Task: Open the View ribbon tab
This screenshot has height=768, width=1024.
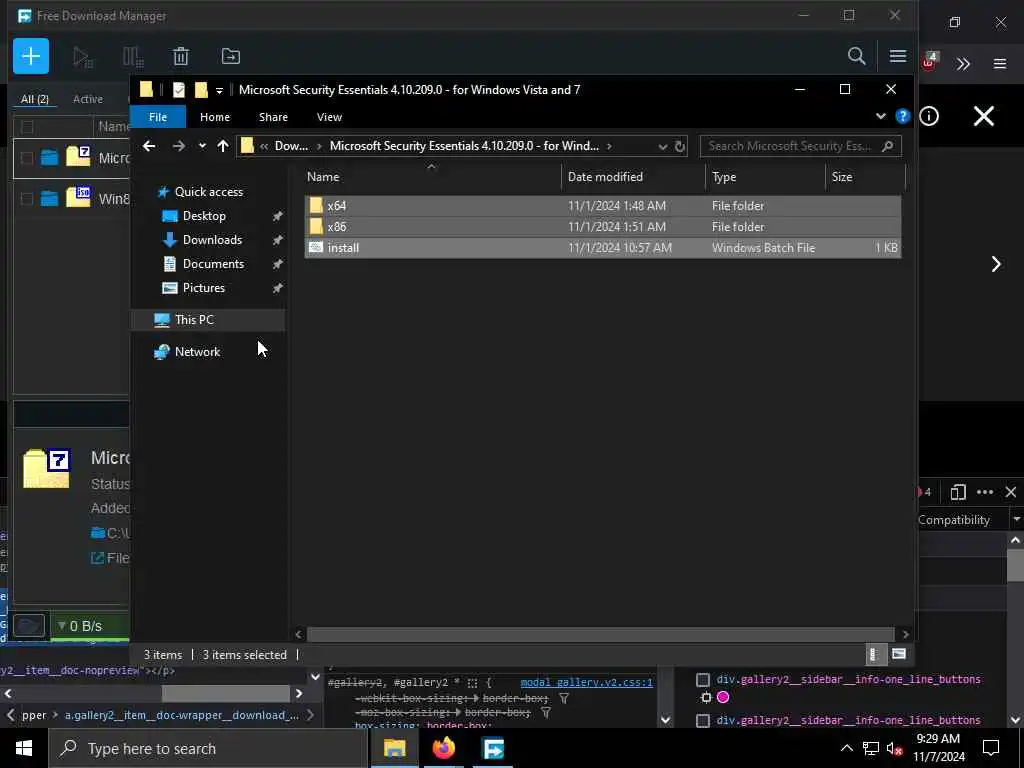Action: click(329, 117)
